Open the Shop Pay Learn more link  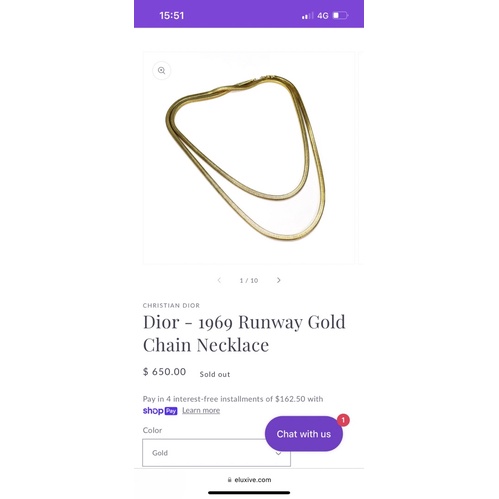(201, 410)
